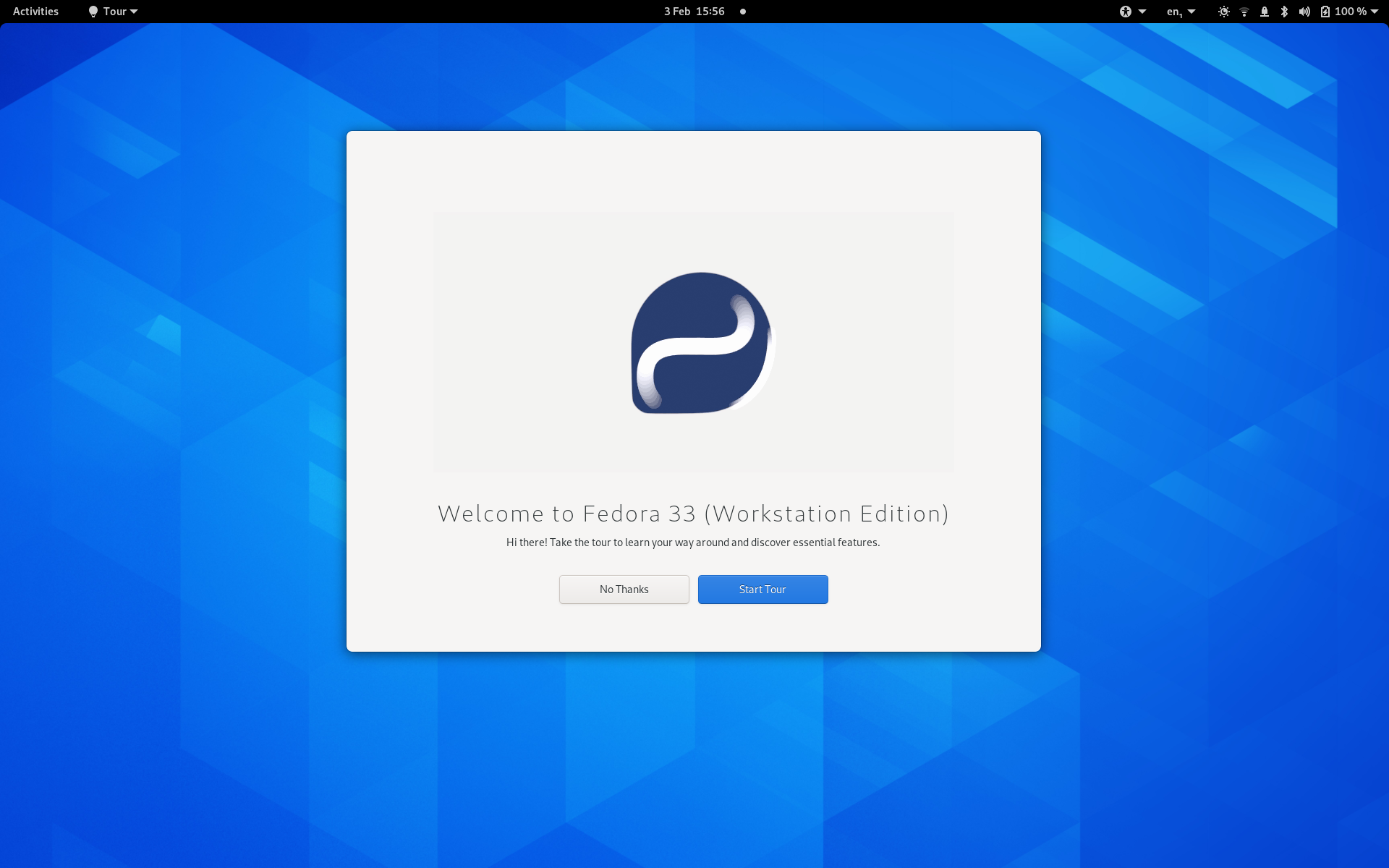Click the Start Tour button
The image size is (1389, 868).
point(763,590)
